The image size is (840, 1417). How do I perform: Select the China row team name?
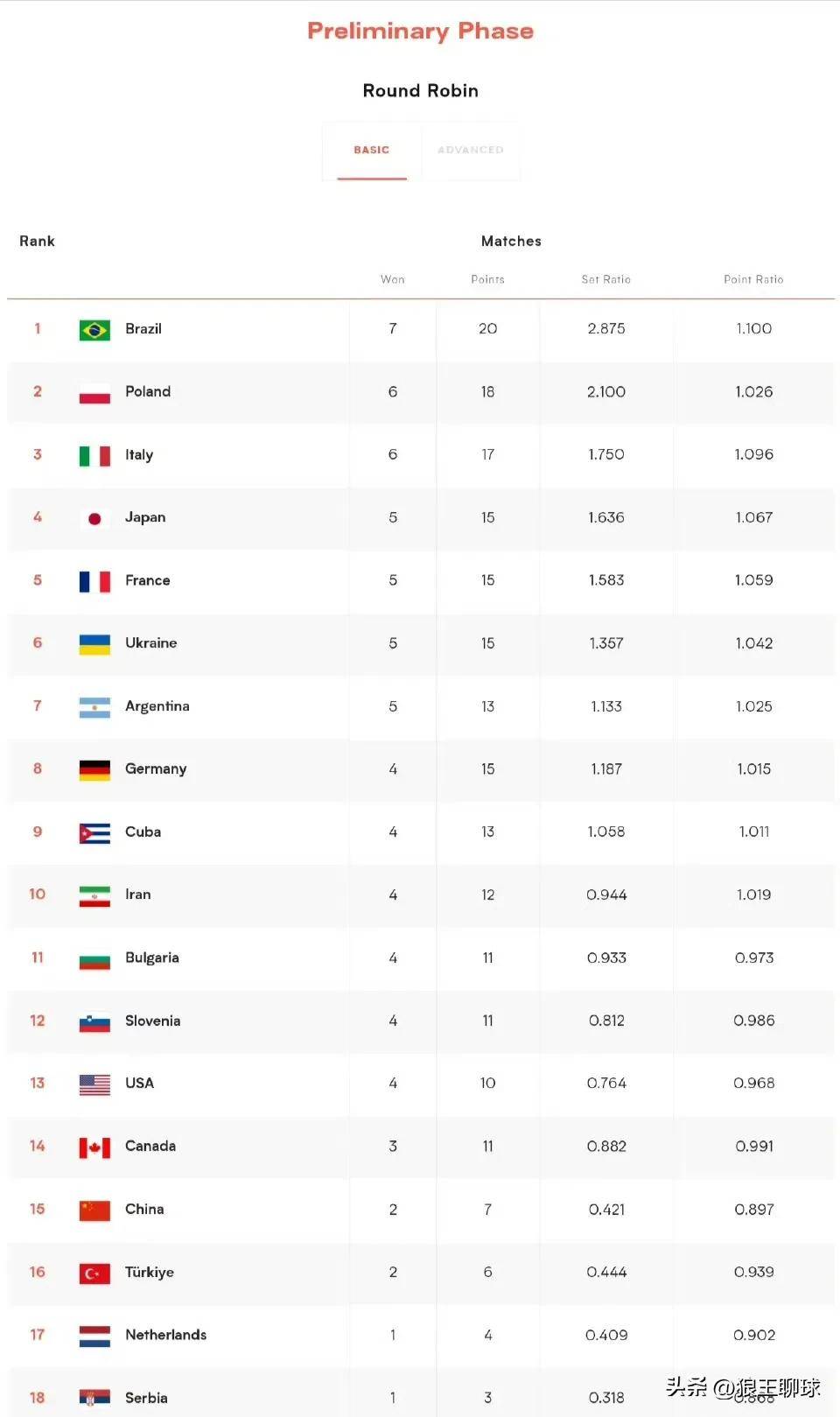point(144,1210)
